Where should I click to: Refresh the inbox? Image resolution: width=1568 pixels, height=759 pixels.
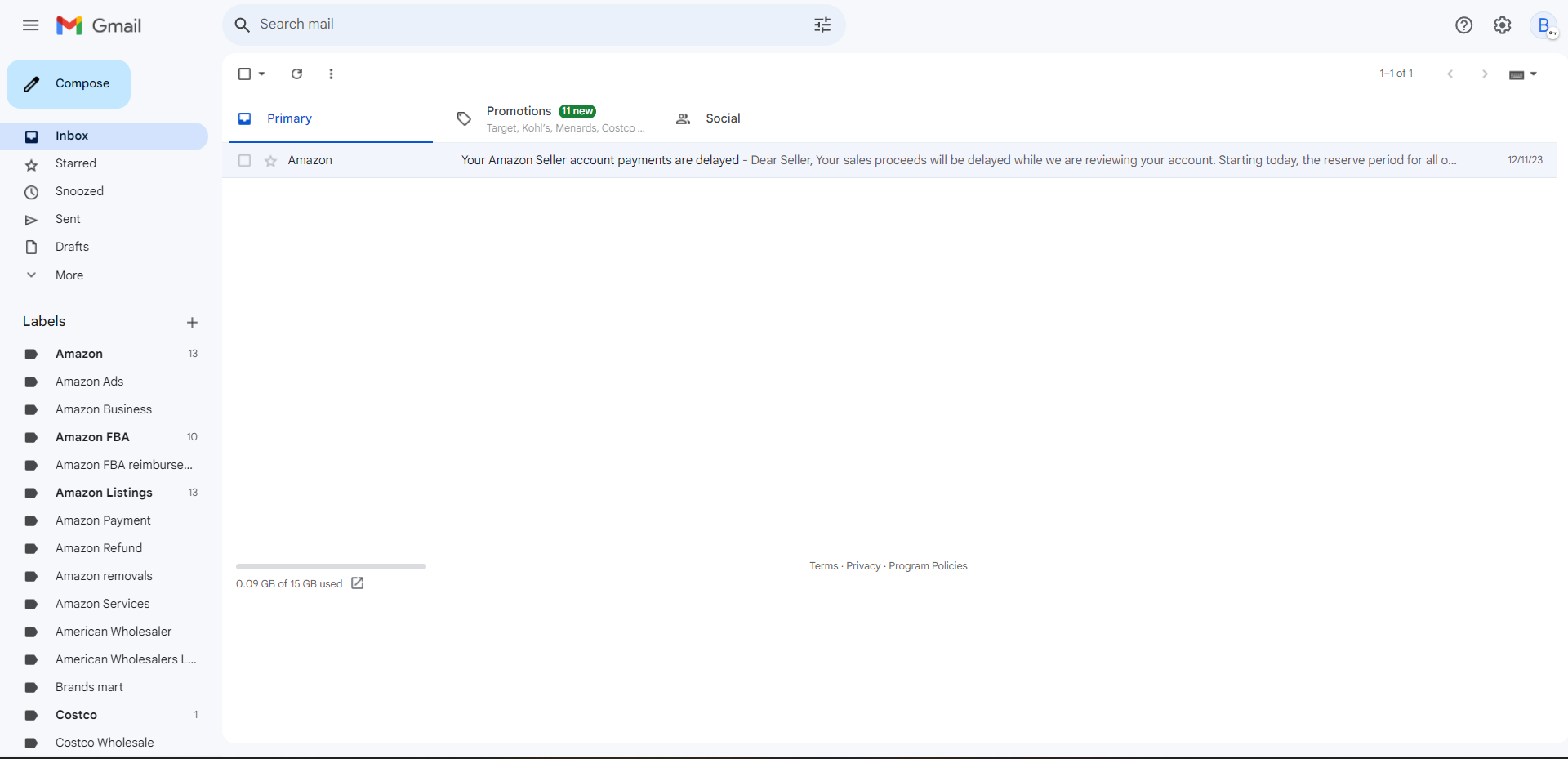(297, 74)
